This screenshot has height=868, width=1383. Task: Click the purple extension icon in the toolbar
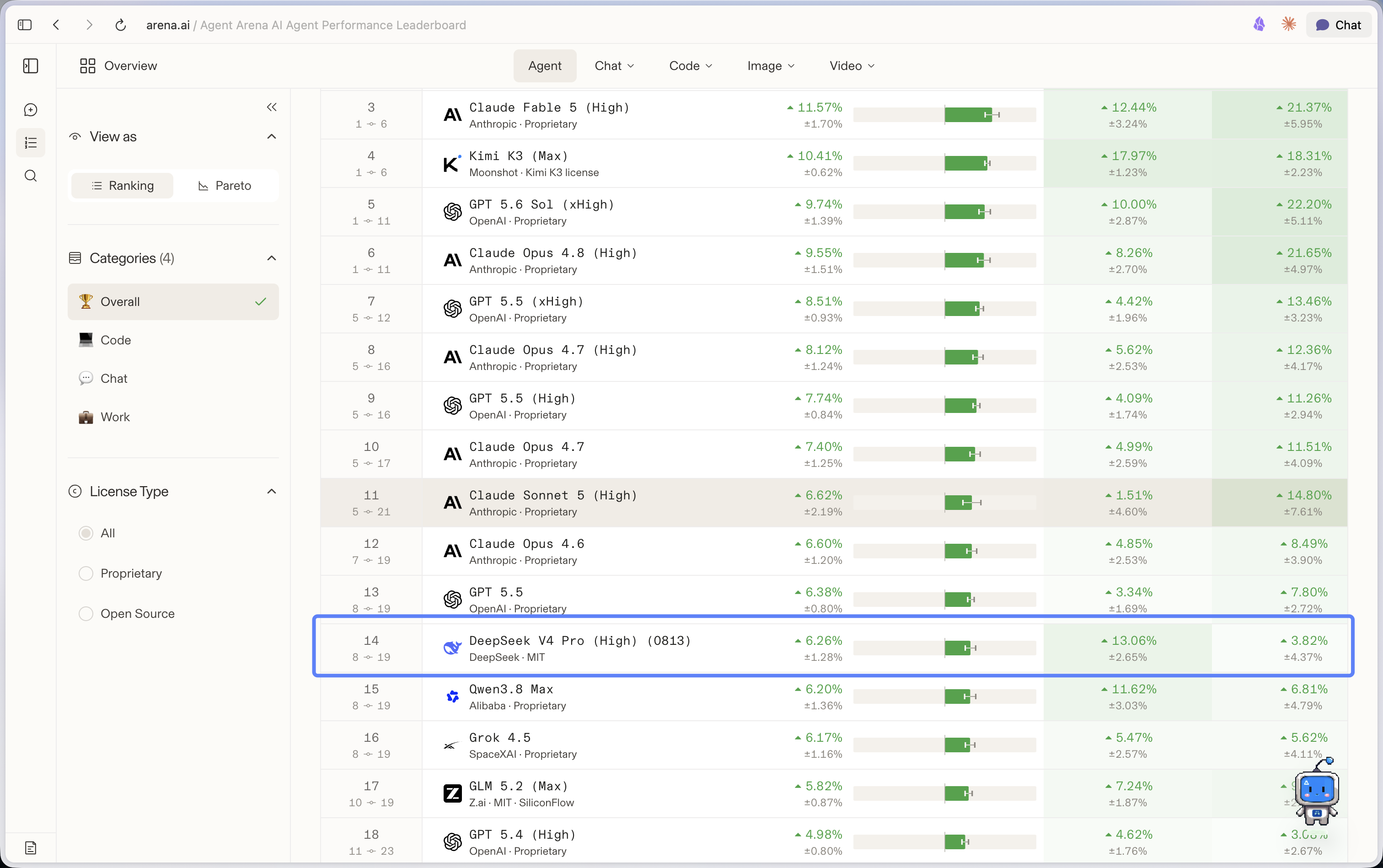point(1259,24)
